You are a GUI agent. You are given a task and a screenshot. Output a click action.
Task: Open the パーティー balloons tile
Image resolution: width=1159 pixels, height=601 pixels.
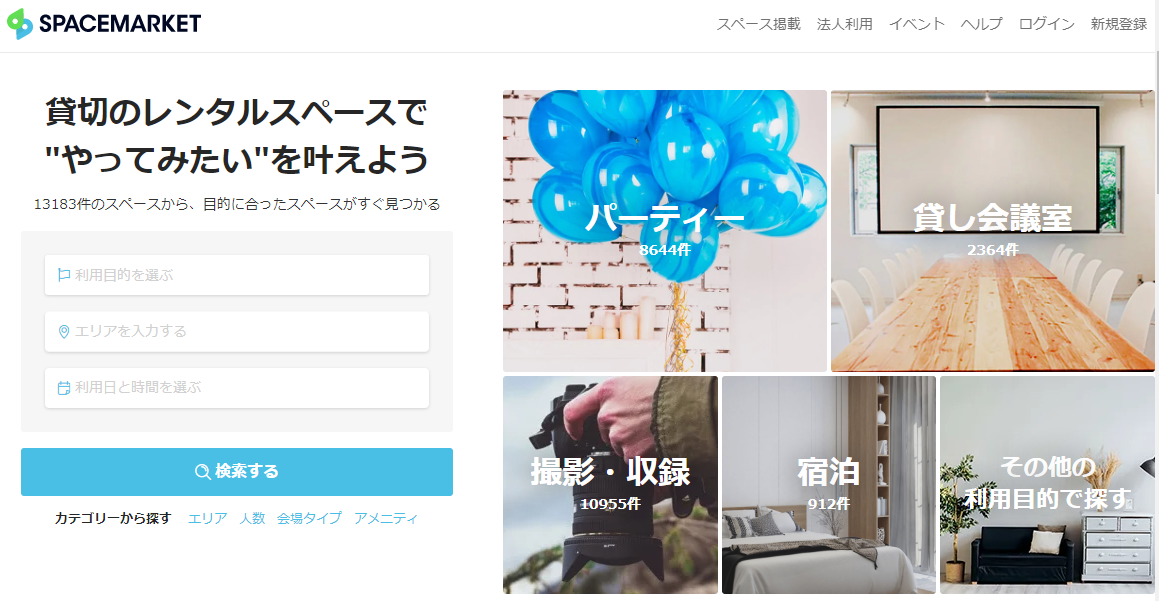click(x=665, y=231)
